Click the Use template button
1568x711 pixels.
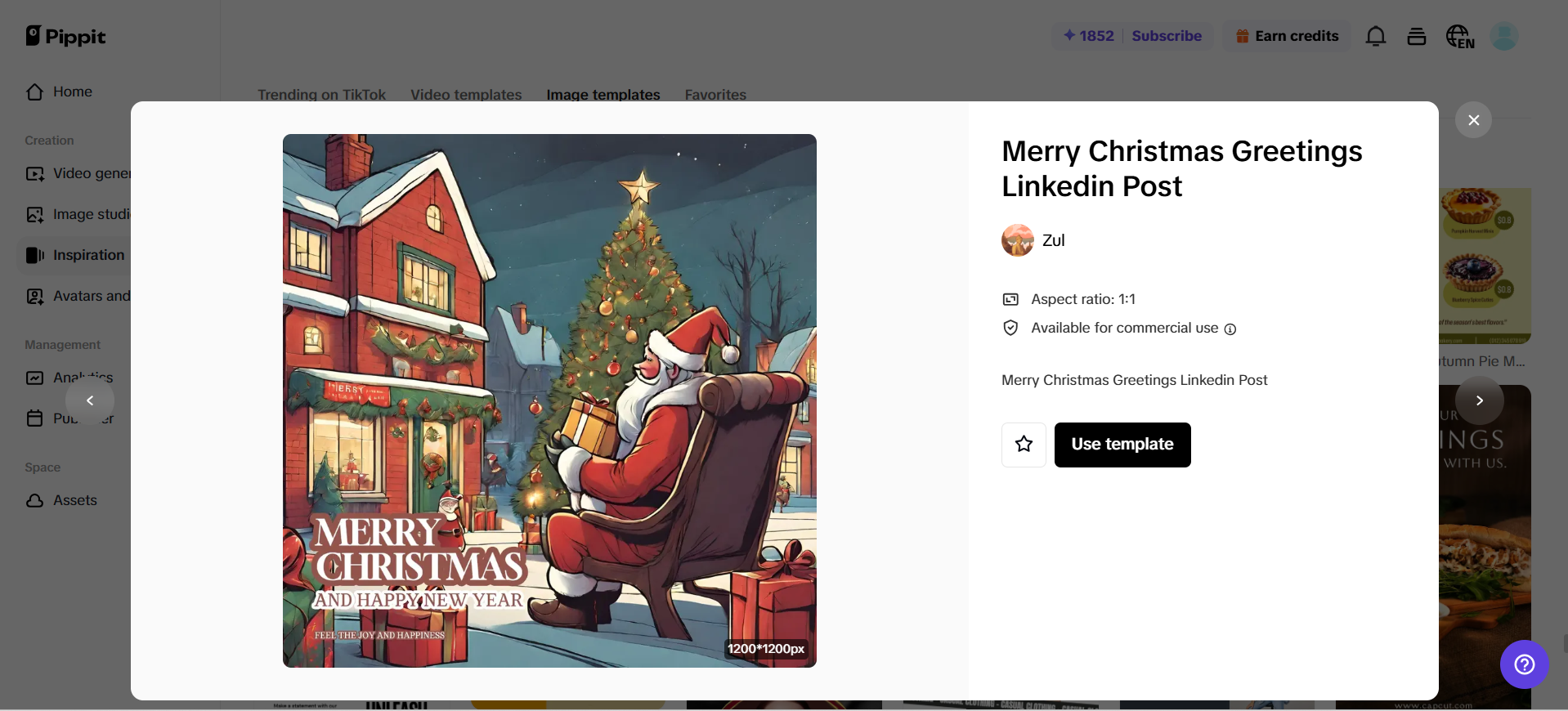(1122, 445)
